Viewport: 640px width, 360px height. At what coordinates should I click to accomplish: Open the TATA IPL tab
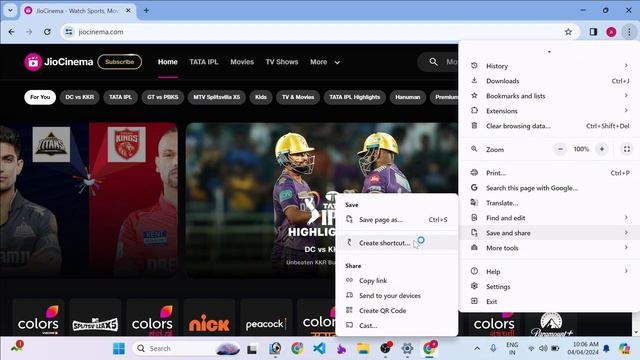(204, 62)
